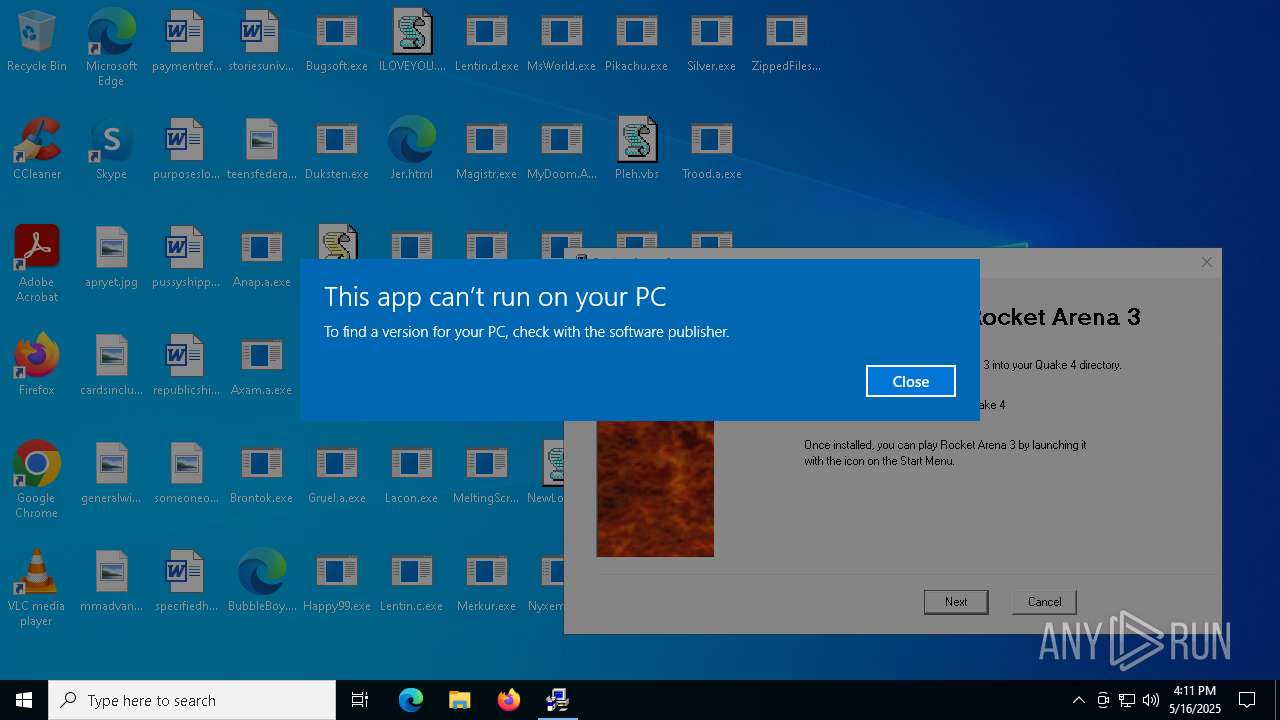Close the installer window with X
Viewport: 1280px width, 720px height.
[x=1206, y=262]
